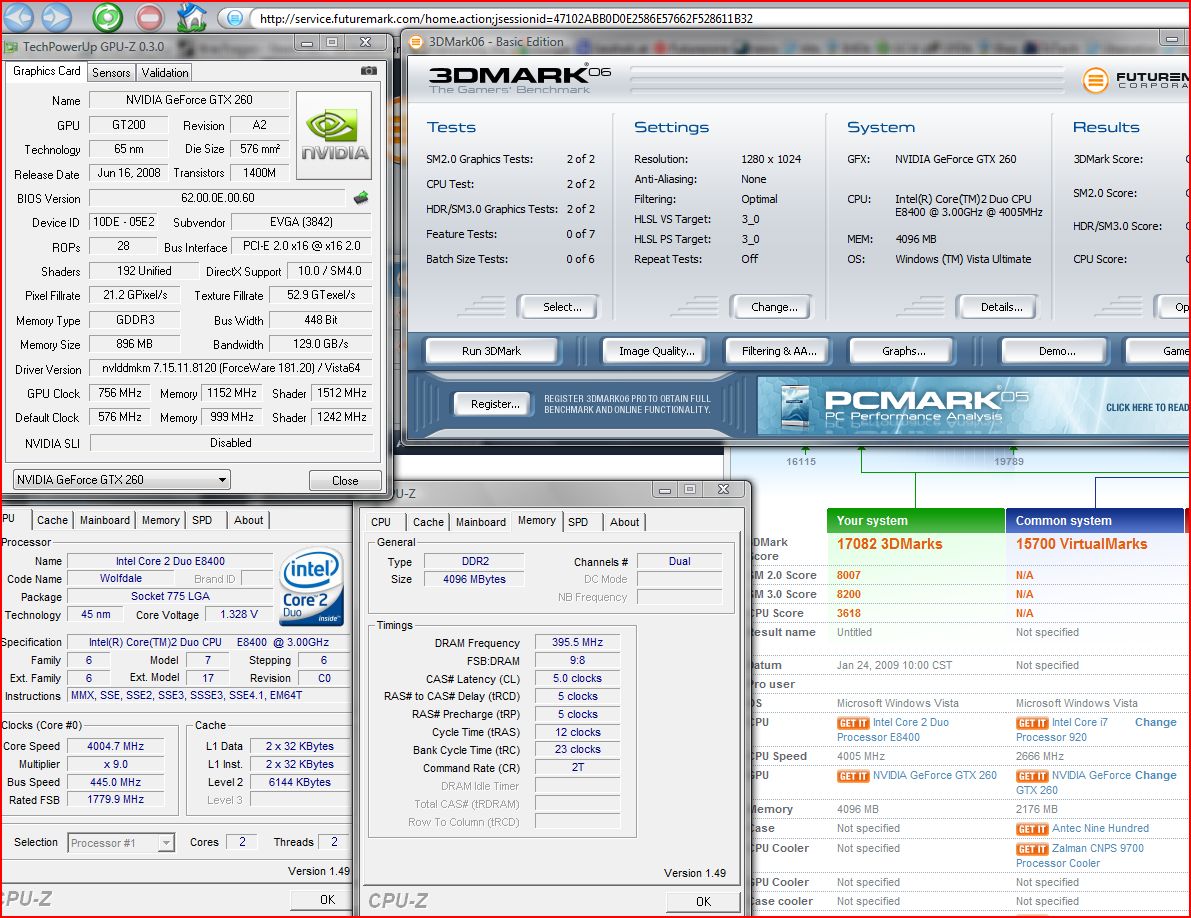
Task: Click the NVIDIA logo in GPU-Z
Action: (x=334, y=135)
